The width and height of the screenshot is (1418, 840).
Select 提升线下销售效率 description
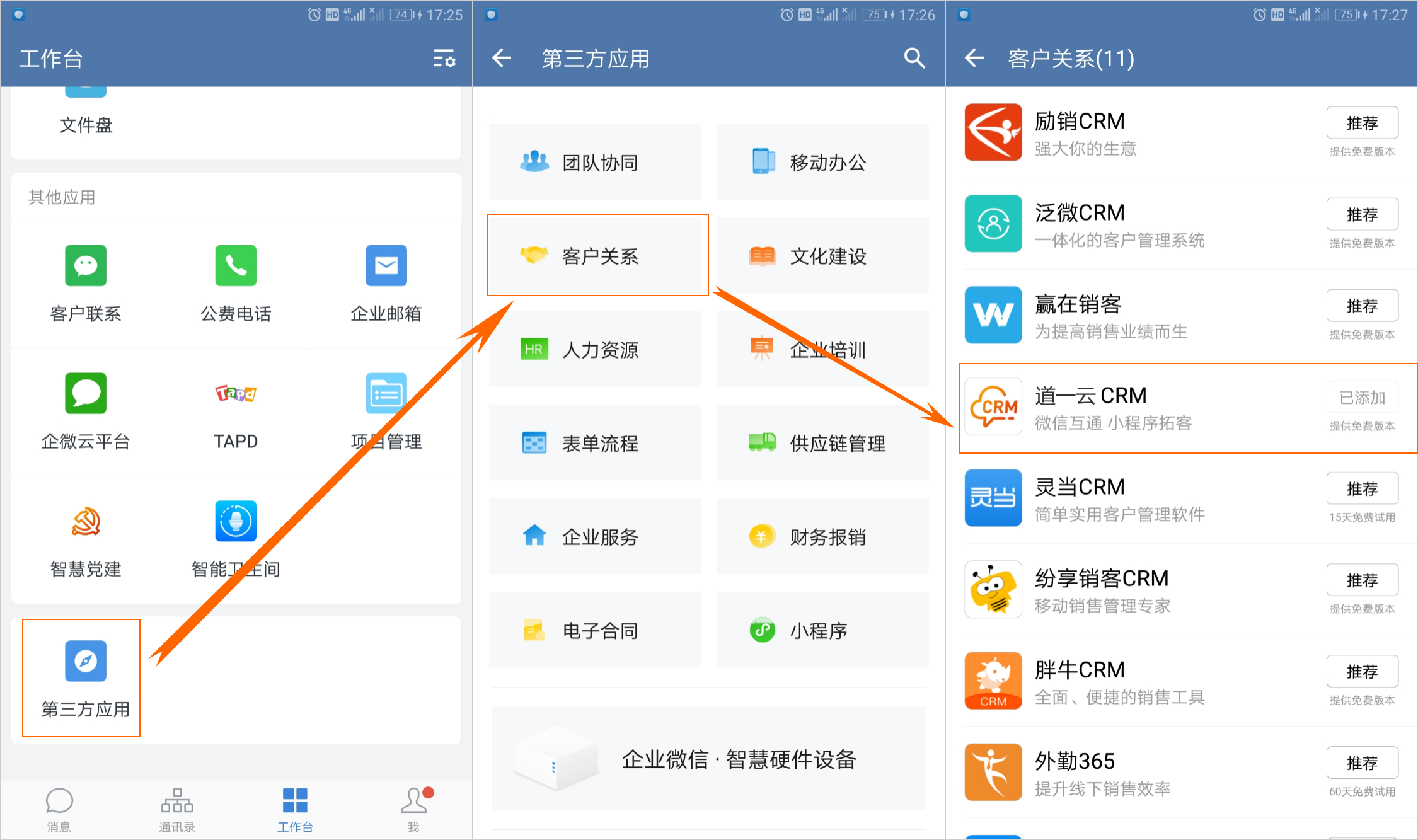pos(1102,788)
